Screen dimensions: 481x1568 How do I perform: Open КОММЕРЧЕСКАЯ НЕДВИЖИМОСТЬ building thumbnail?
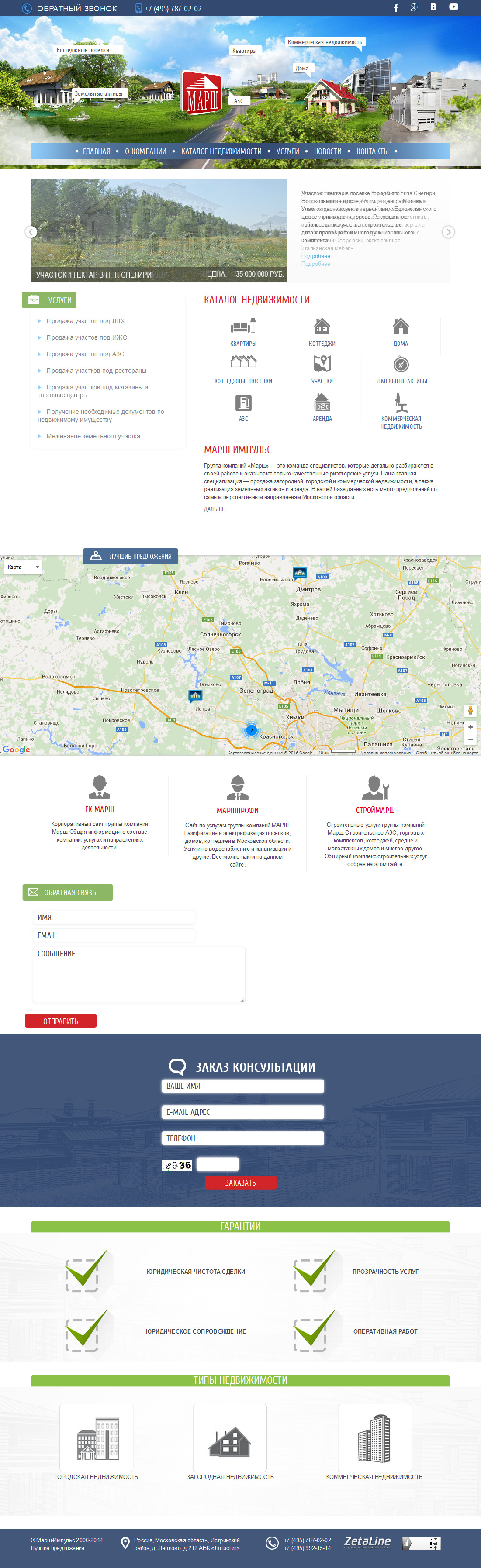374,1438
